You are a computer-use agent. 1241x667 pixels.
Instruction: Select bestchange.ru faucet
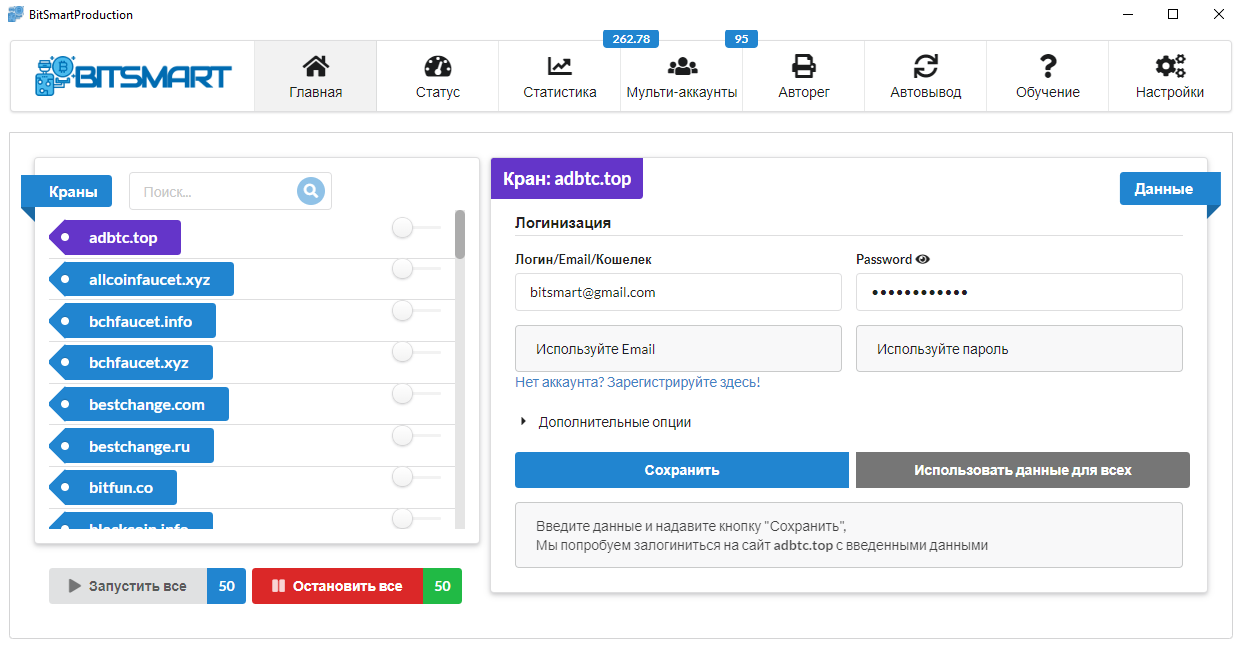(131, 446)
